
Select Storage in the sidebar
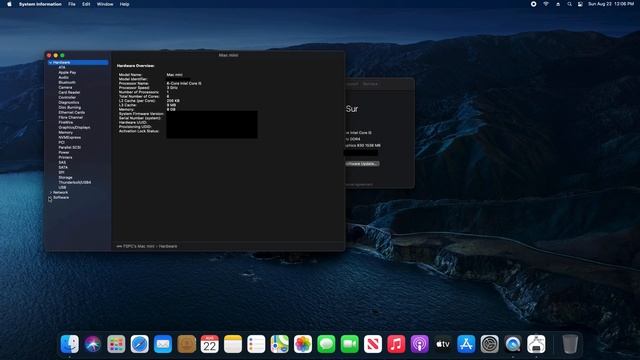(x=65, y=178)
